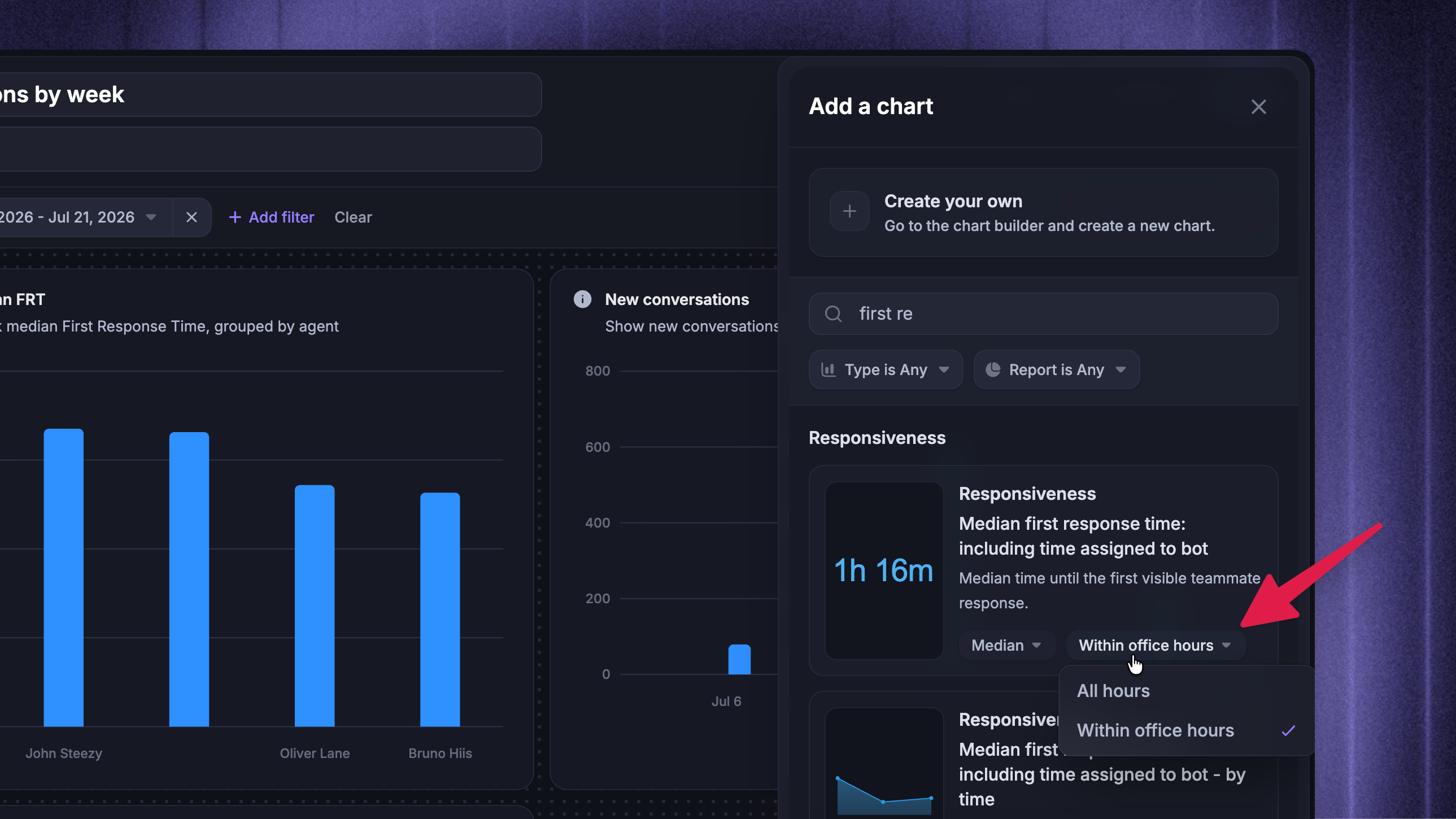Image resolution: width=1456 pixels, height=819 pixels.
Task: Click the Clear filters button
Action: (x=353, y=217)
